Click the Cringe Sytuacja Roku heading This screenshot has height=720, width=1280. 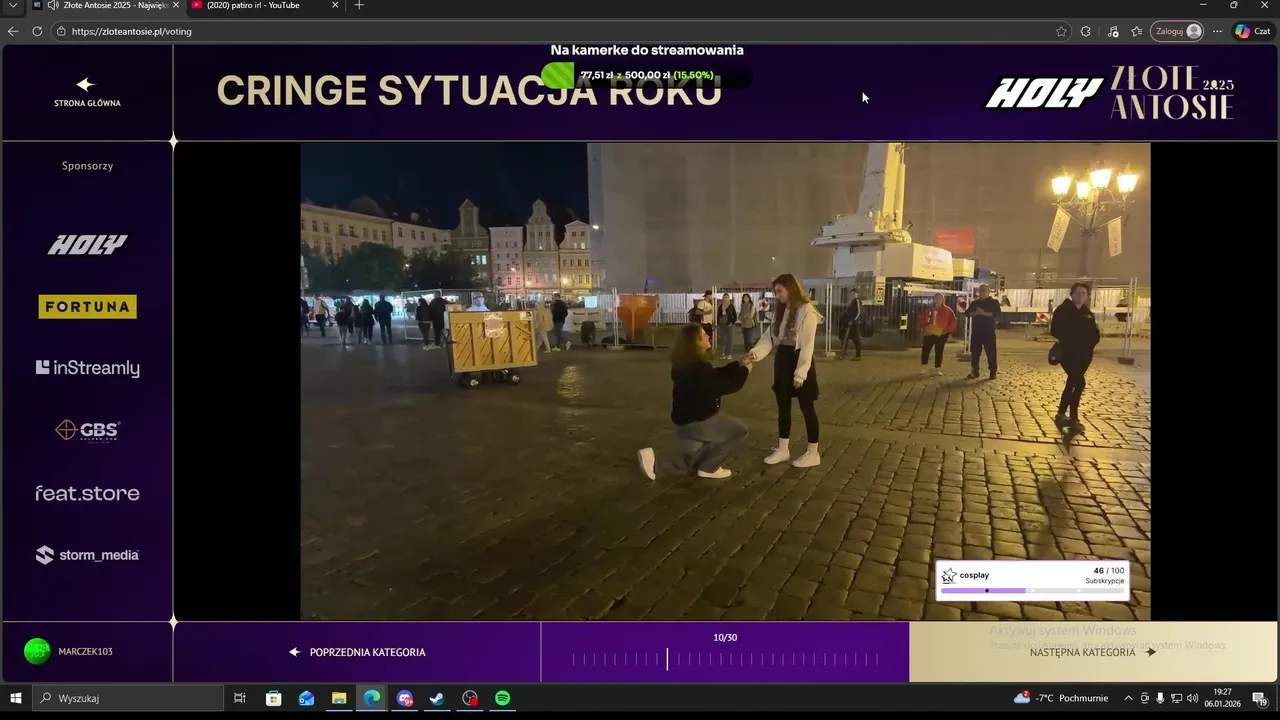pyautogui.click(x=469, y=91)
